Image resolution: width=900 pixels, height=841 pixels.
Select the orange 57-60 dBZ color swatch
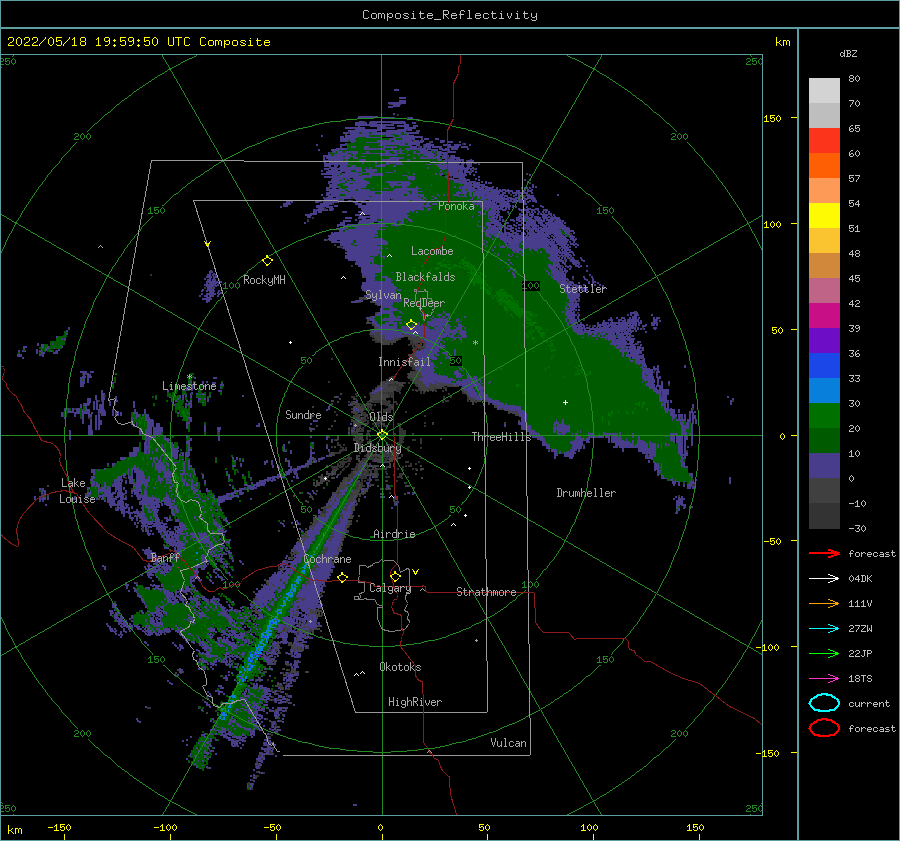pos(824,165)
